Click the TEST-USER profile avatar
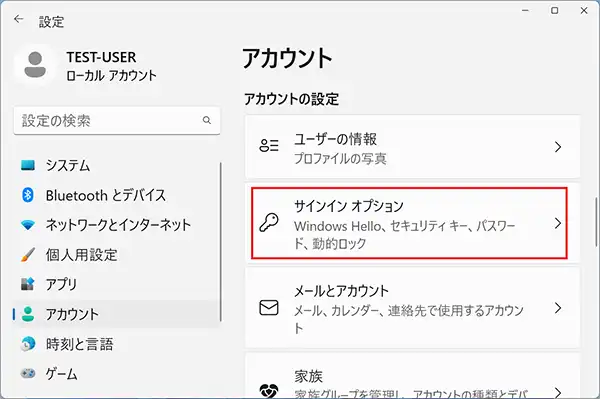 (x=35, y=65)
